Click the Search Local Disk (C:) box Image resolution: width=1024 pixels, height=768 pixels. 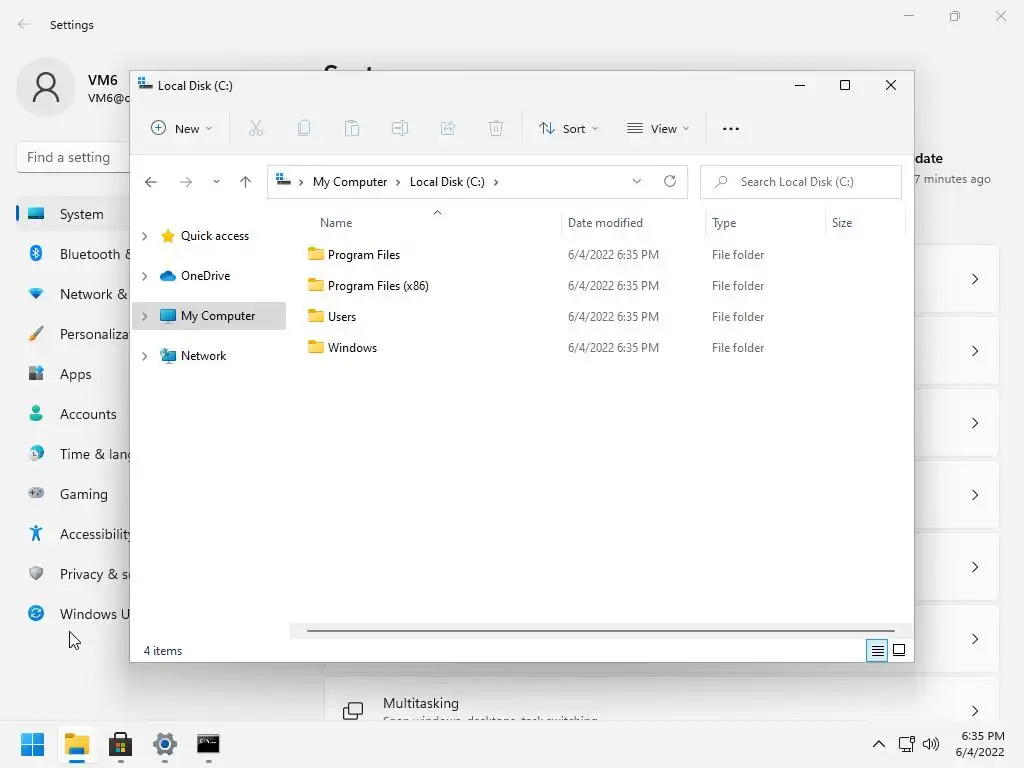click(x=801, y=182)
